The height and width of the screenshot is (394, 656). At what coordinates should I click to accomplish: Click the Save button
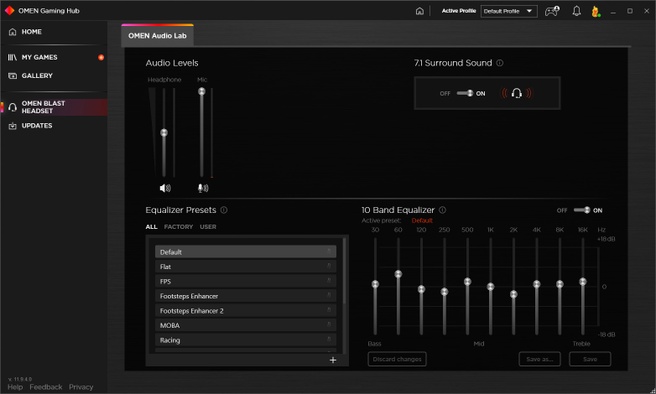(x=590, y=359)
